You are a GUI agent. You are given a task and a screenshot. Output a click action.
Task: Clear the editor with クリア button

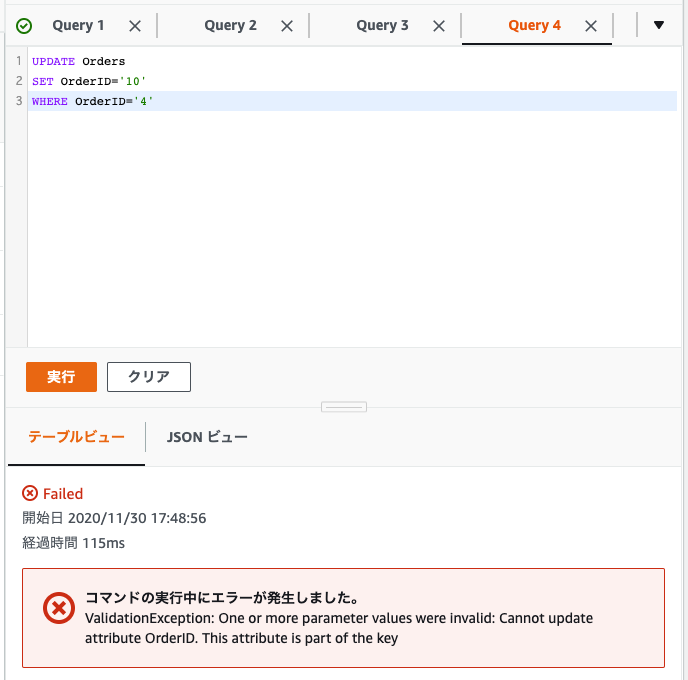pyautogui.click(x=149, y=377)
